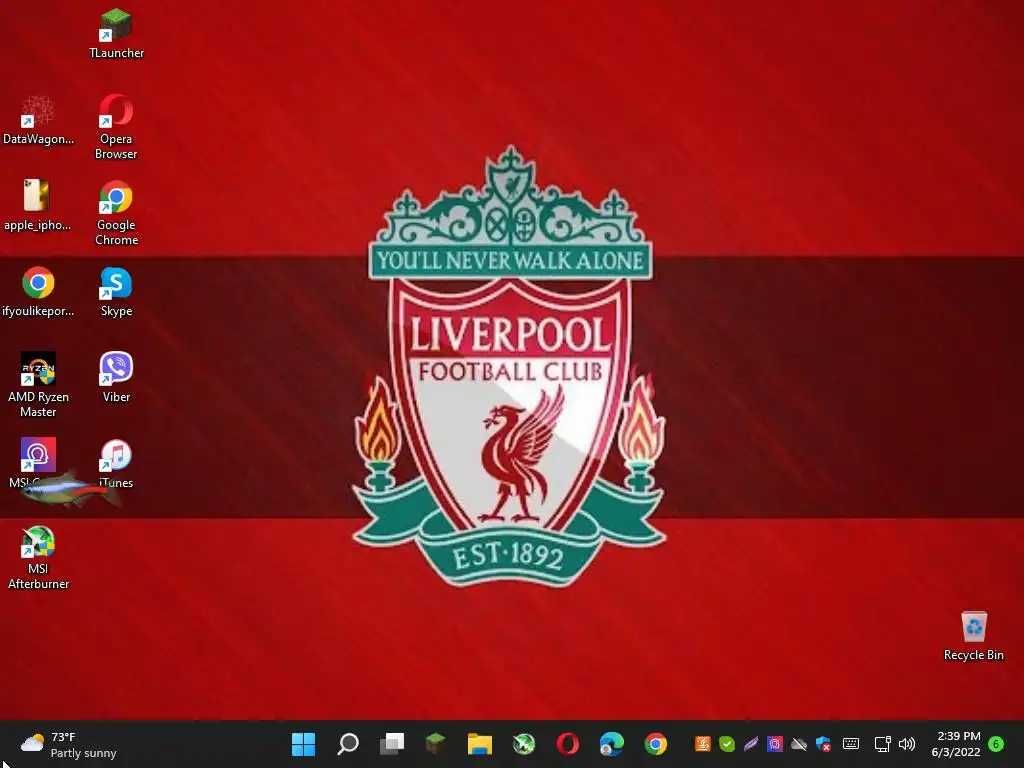Select the iTunes desktop shortcut

[116, 464]
